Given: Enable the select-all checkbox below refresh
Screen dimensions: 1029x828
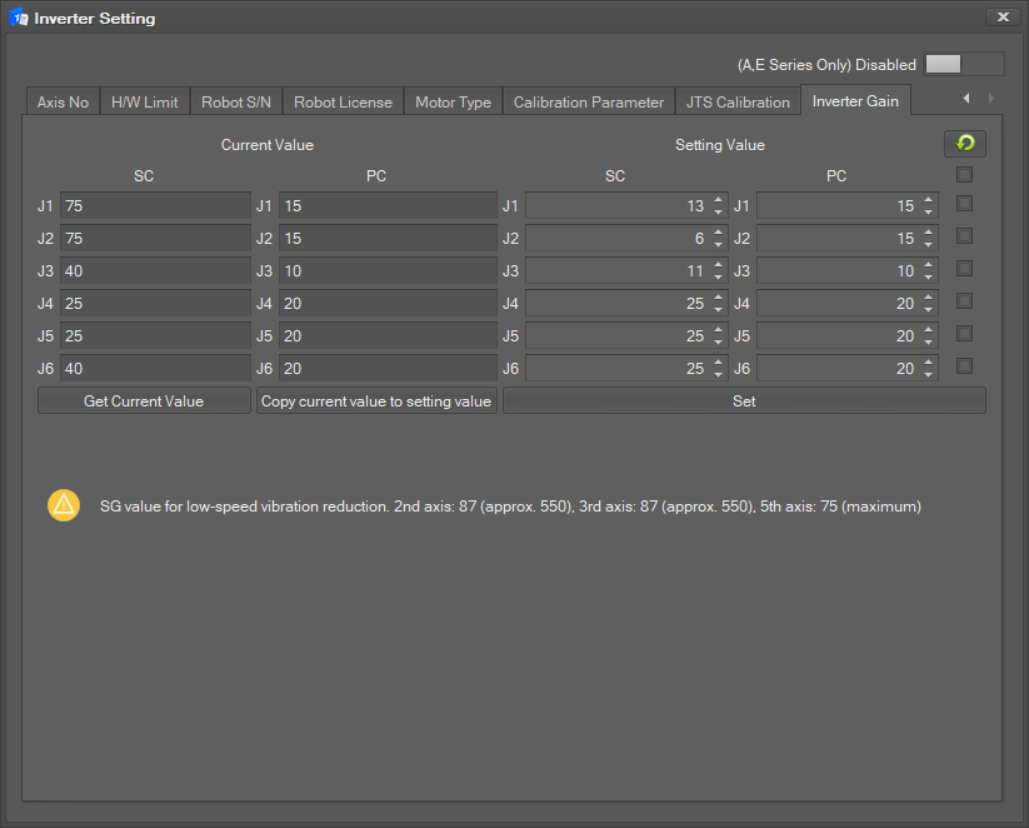Looking at the screenshot, I should pyautogui.click(x=964, y=175).
